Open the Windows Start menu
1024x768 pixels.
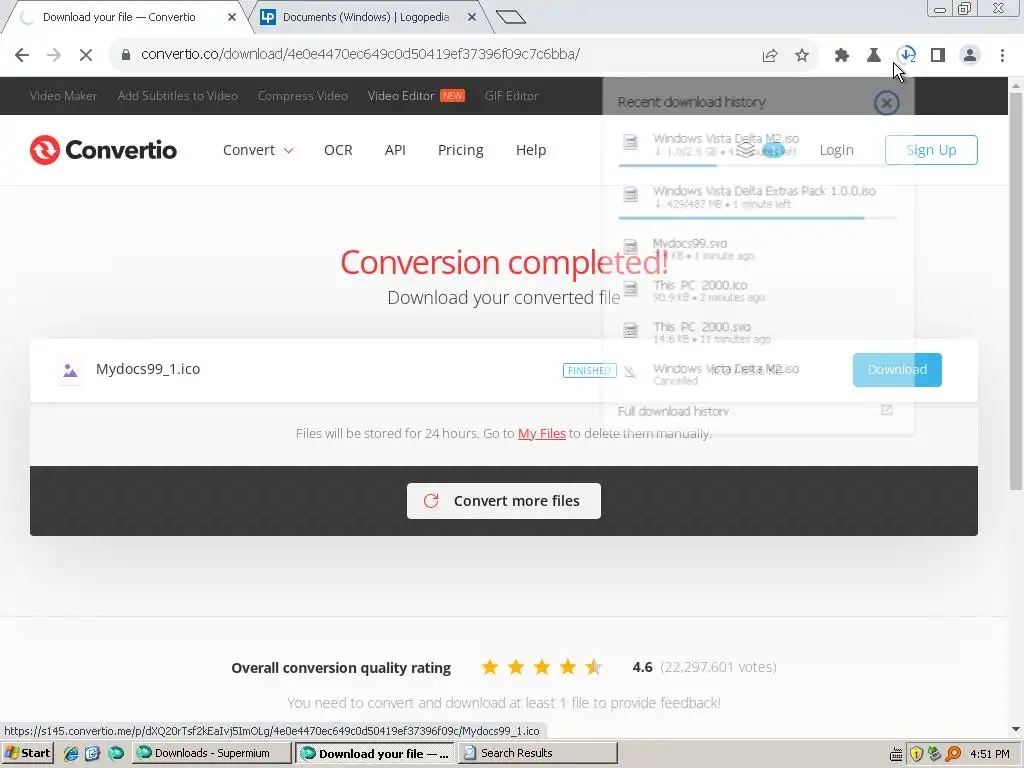point(27,753)
